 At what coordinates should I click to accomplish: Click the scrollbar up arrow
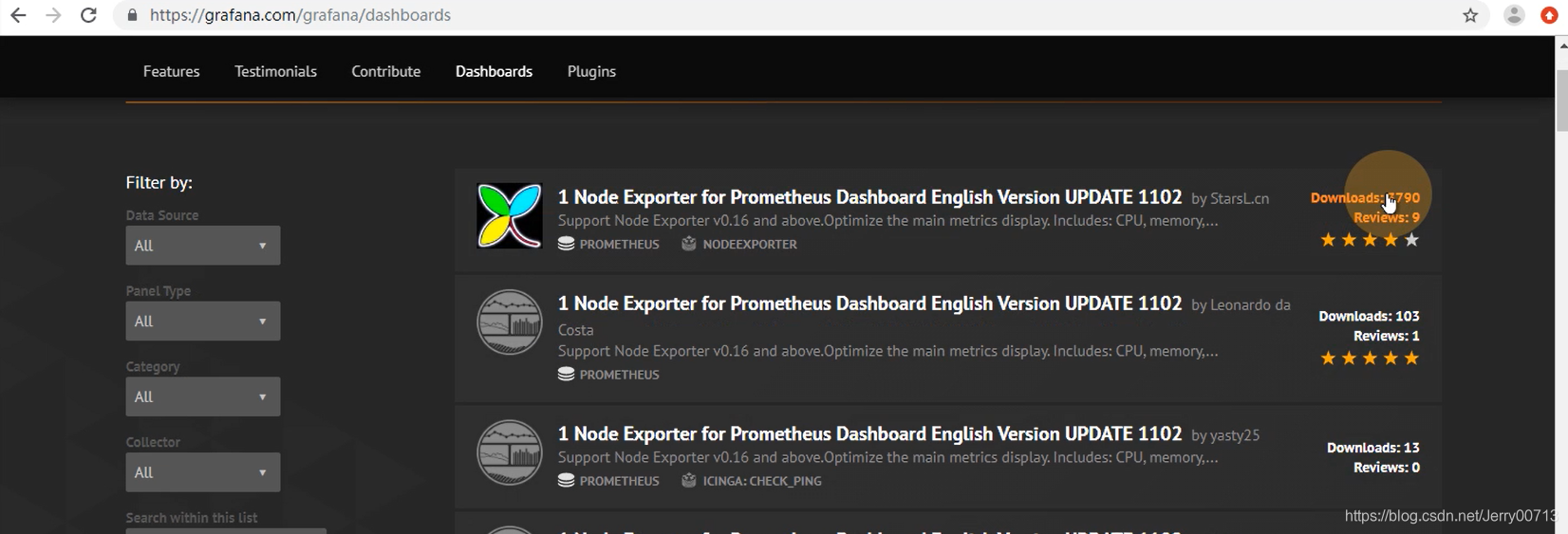[x=1561, y=45]
